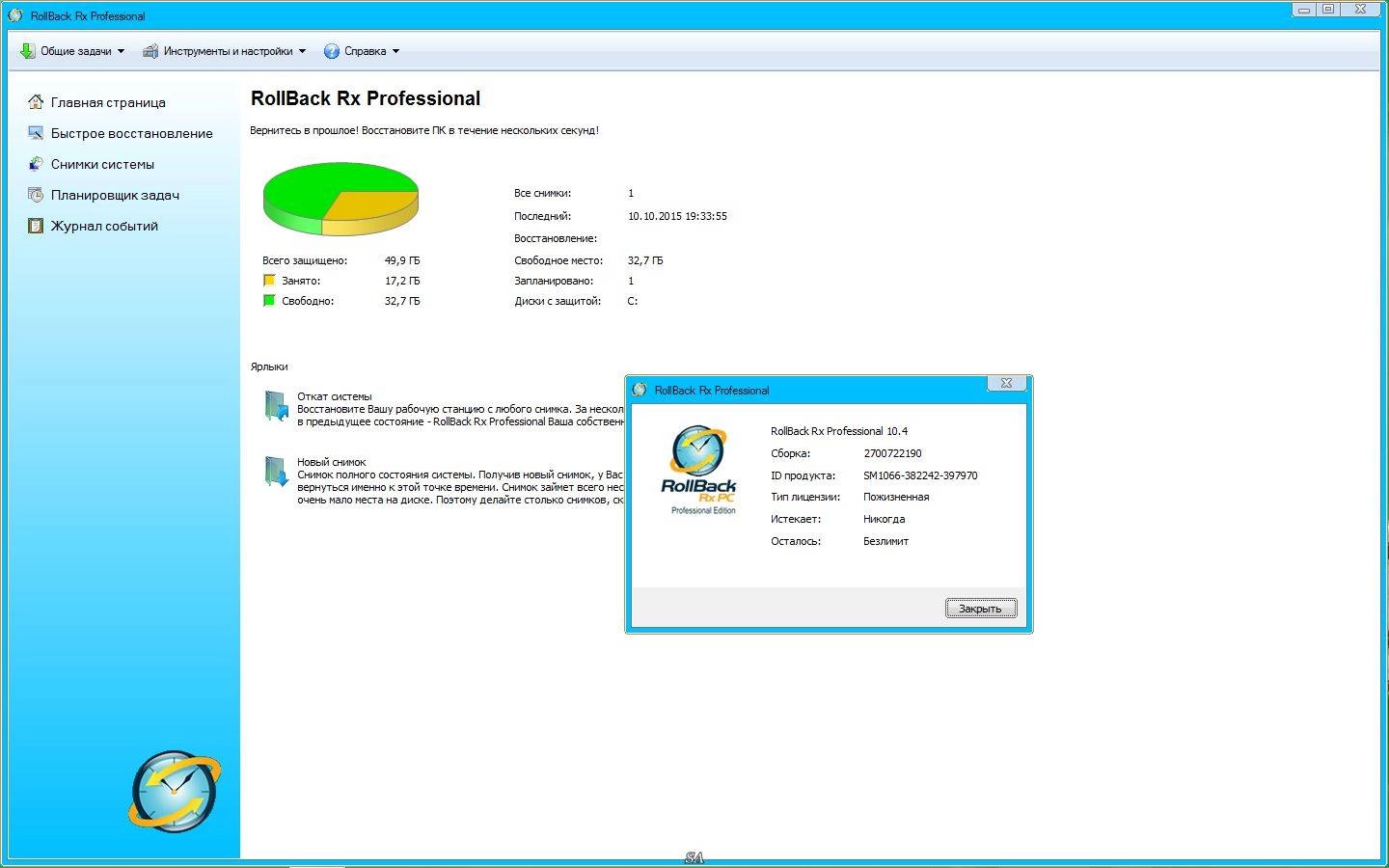Screen dimensions: 1389x868
Task: Click the monitor icon for Быстрое восстановление
Action: point(36,133)
